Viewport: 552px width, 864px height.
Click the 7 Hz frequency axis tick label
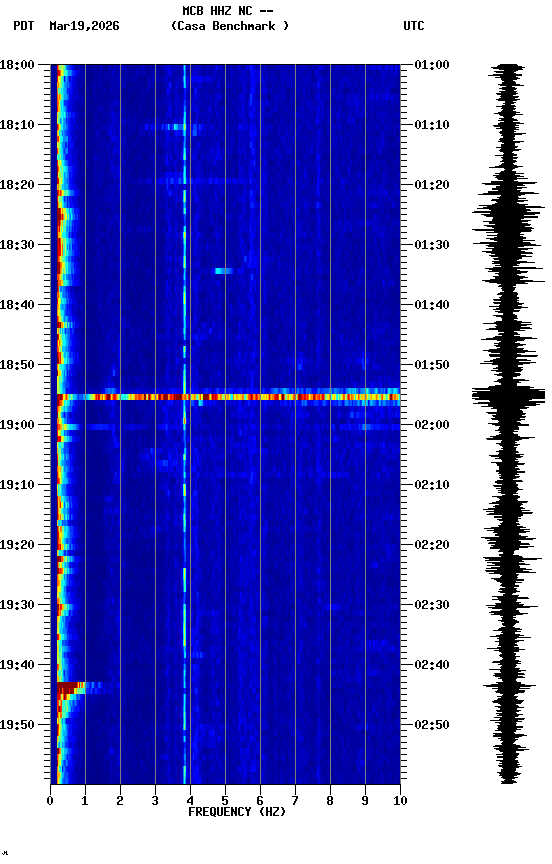coord(295,801)
